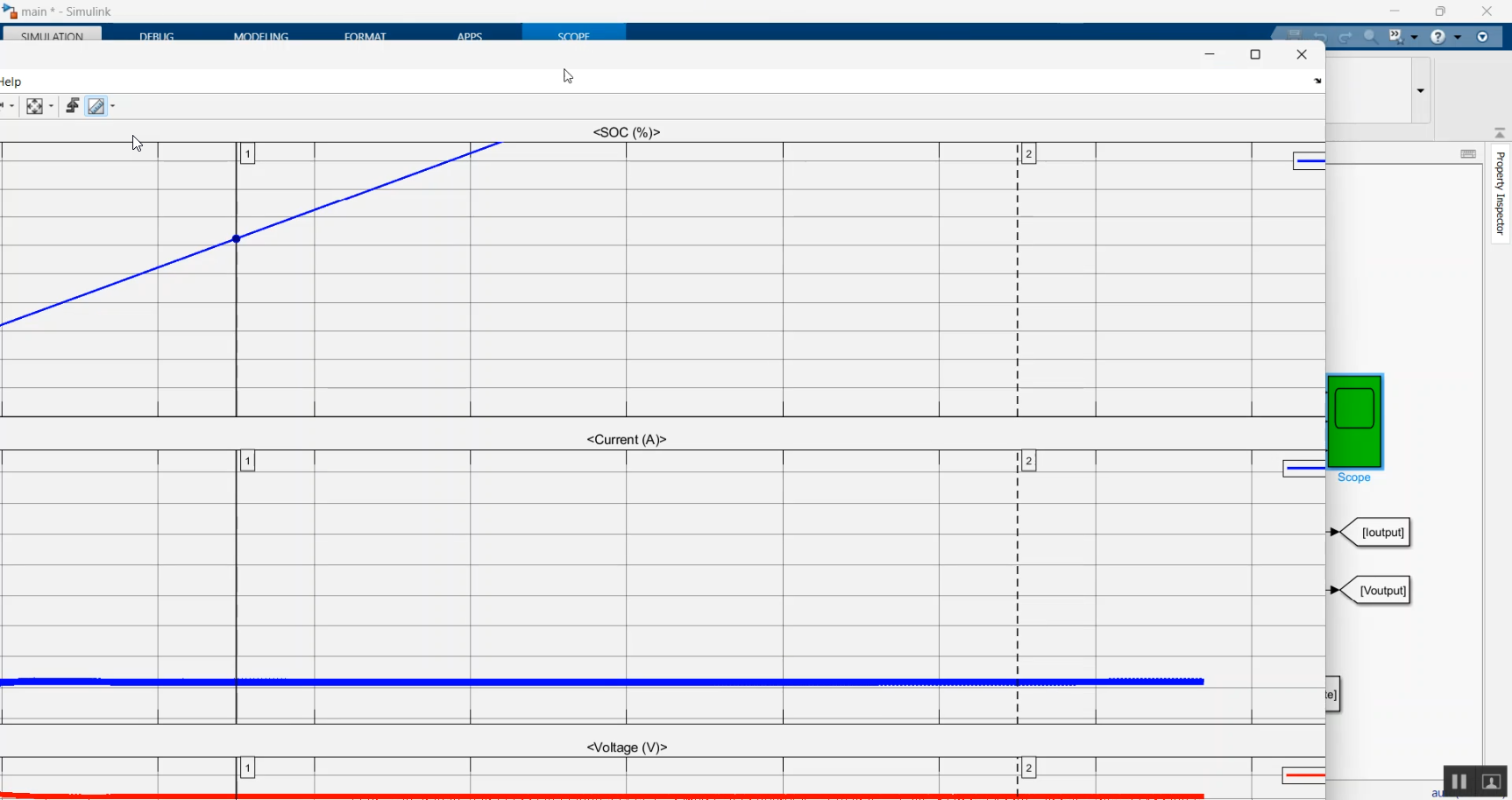Open the dropdown arrow beside the favorite commands icon
The height and width of the screenshot is (800, 1512).
(x=1415, y=37)
